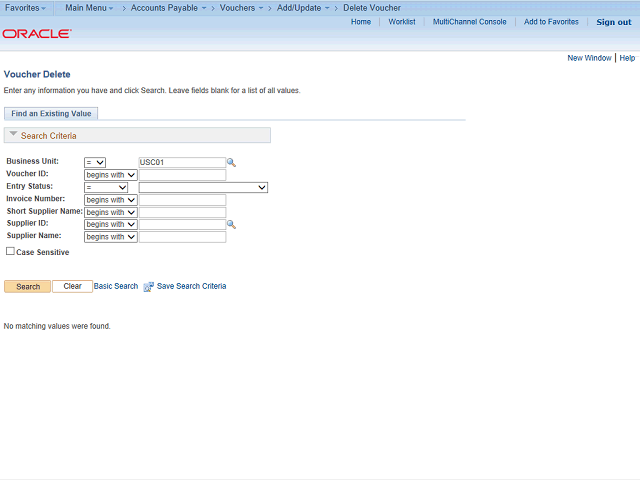
Task: Open MultiChannel Console link
Action: (x=469, y=22)
